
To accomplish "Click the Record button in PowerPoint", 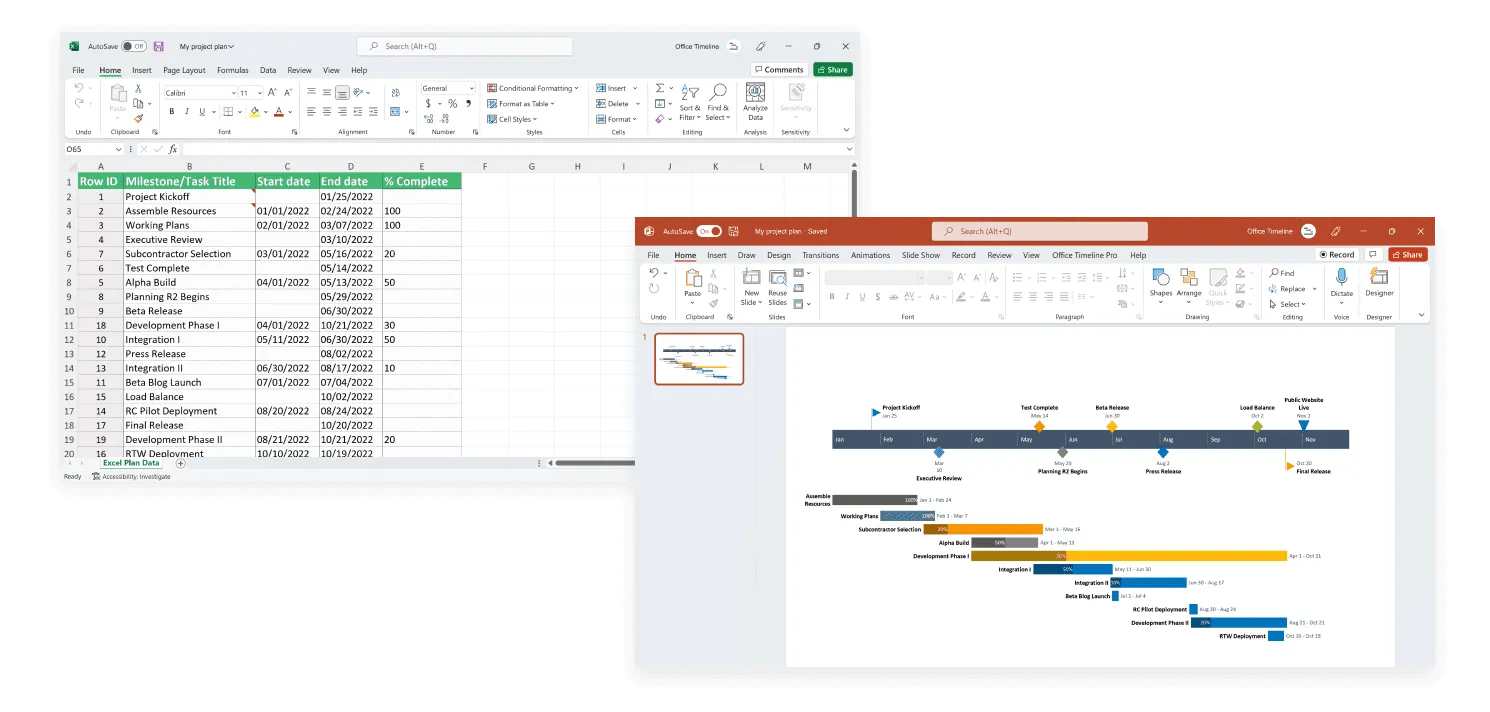I will tap(1336, 255).
